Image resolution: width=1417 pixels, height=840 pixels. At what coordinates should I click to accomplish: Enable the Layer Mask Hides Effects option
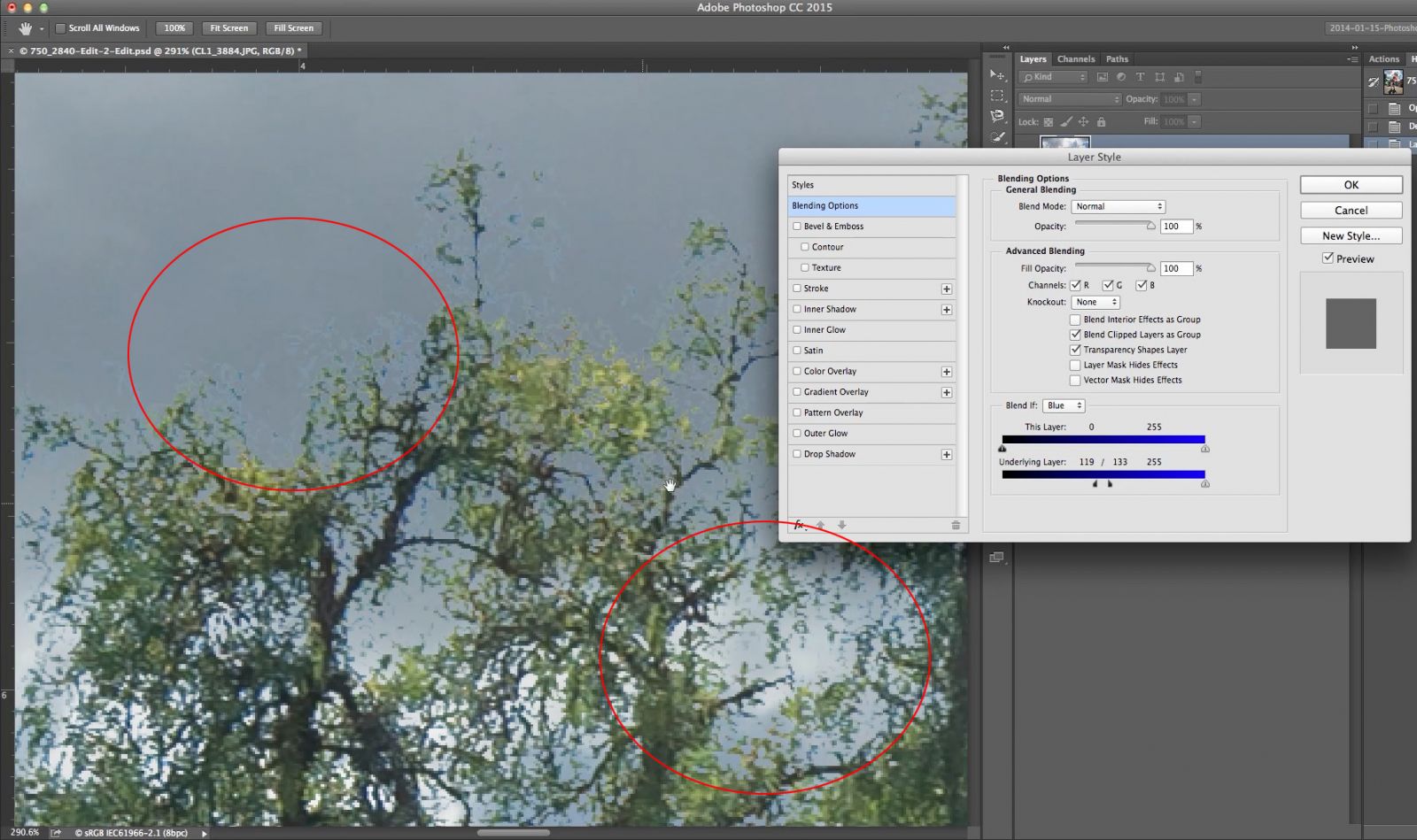[1074, 365]
